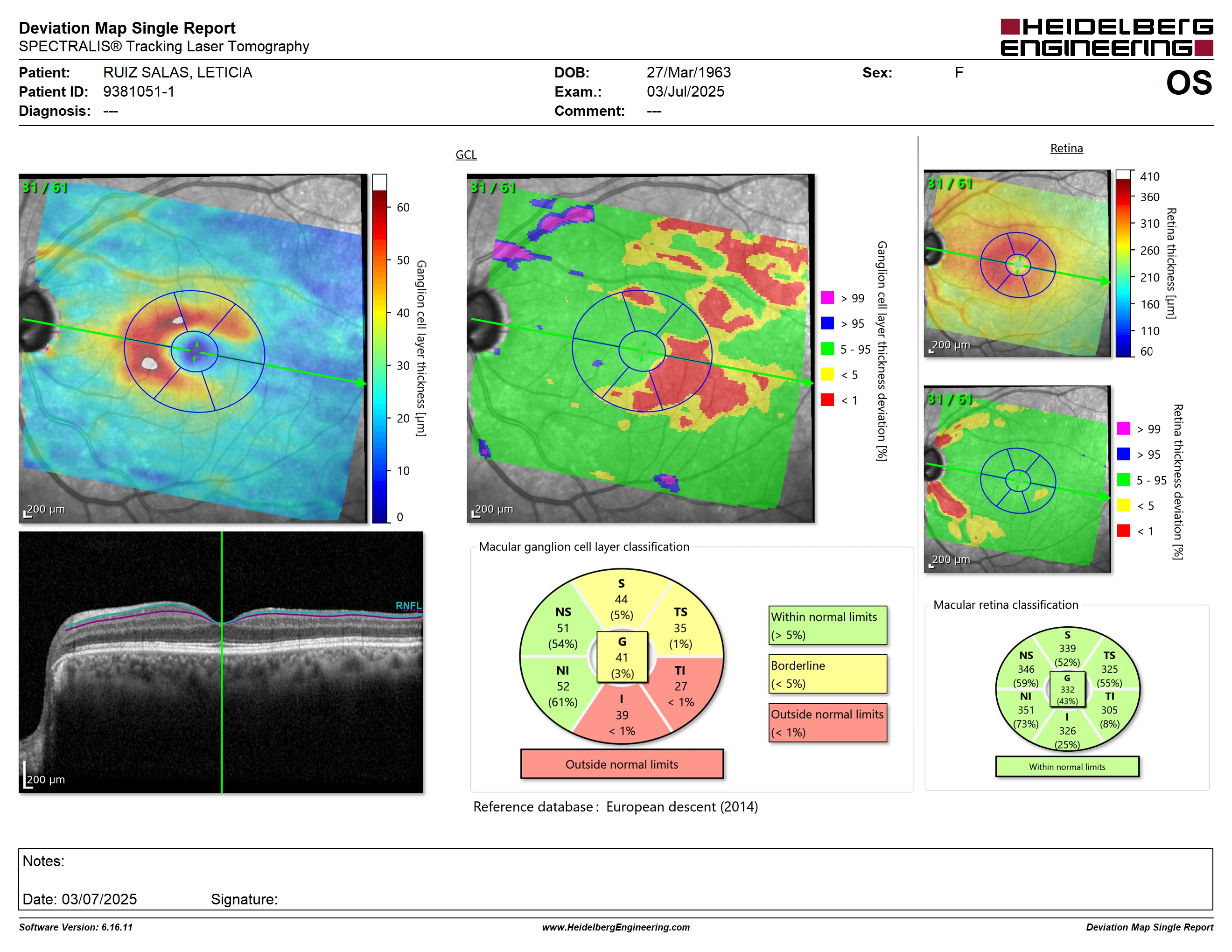Click the yellow <5 swatch in Retina deviation legend

[1123, 505]
